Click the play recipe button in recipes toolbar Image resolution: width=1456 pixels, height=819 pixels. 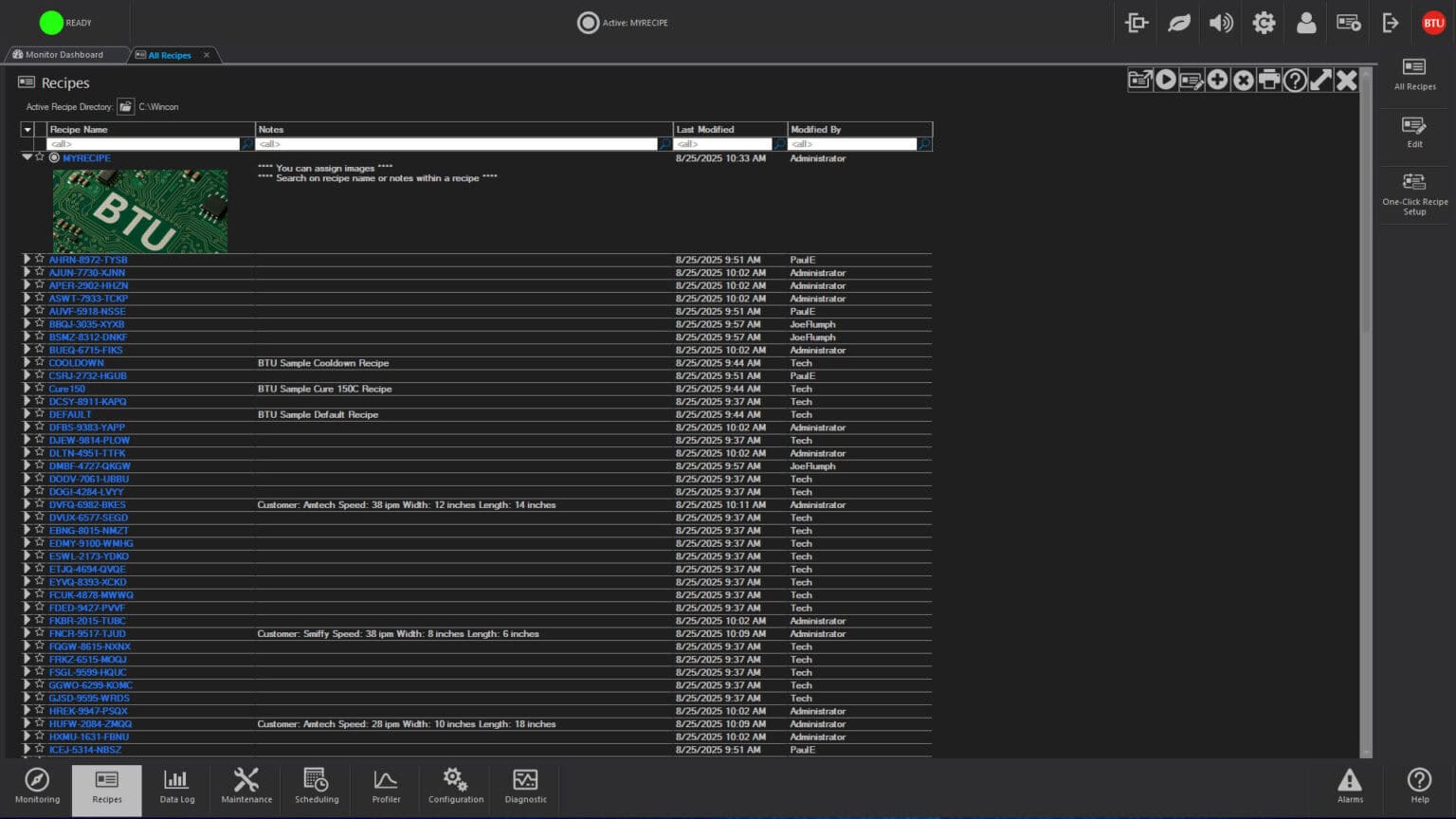tap(1166, 81)
